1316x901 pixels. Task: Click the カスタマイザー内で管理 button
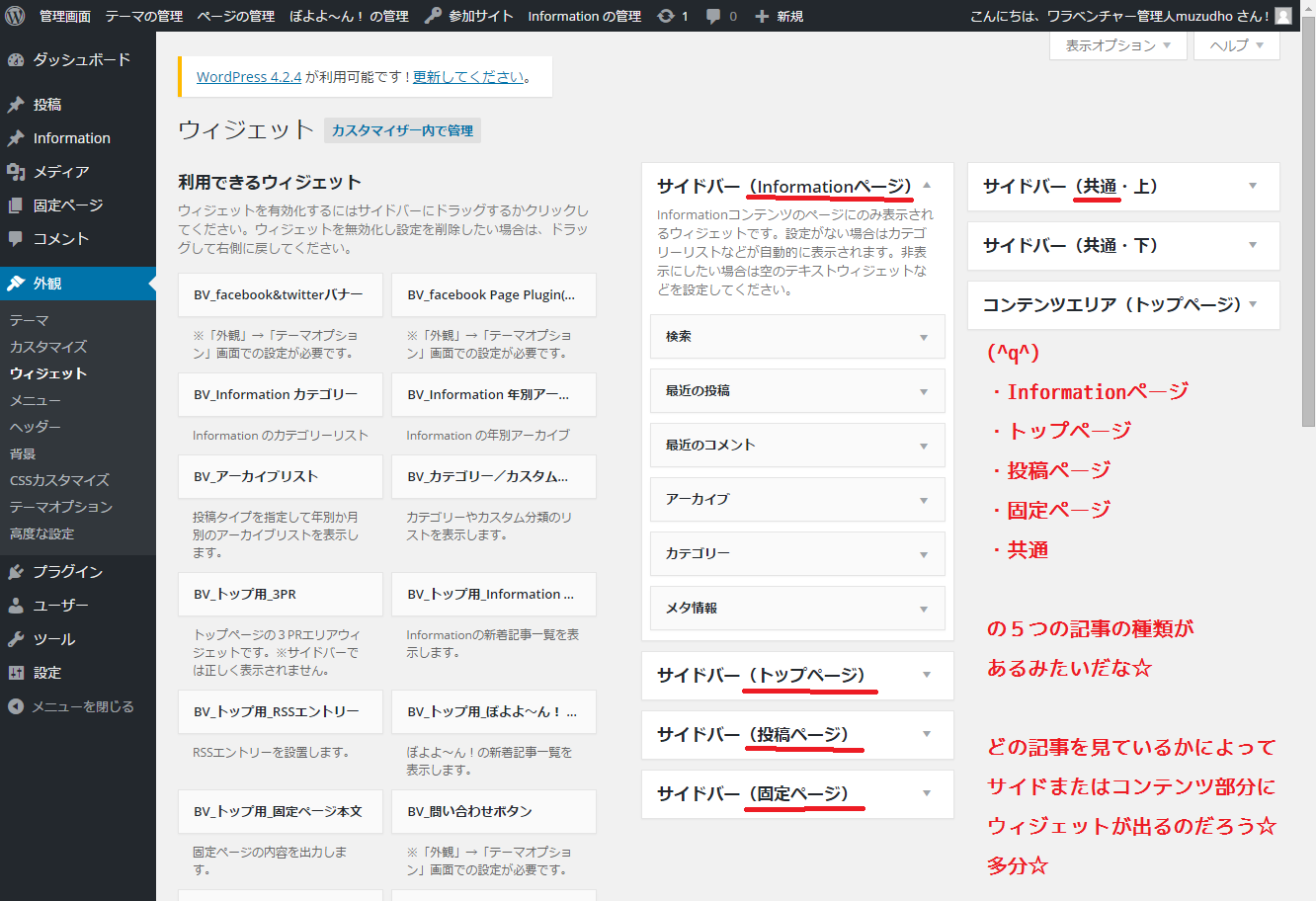tap(402, 130)
